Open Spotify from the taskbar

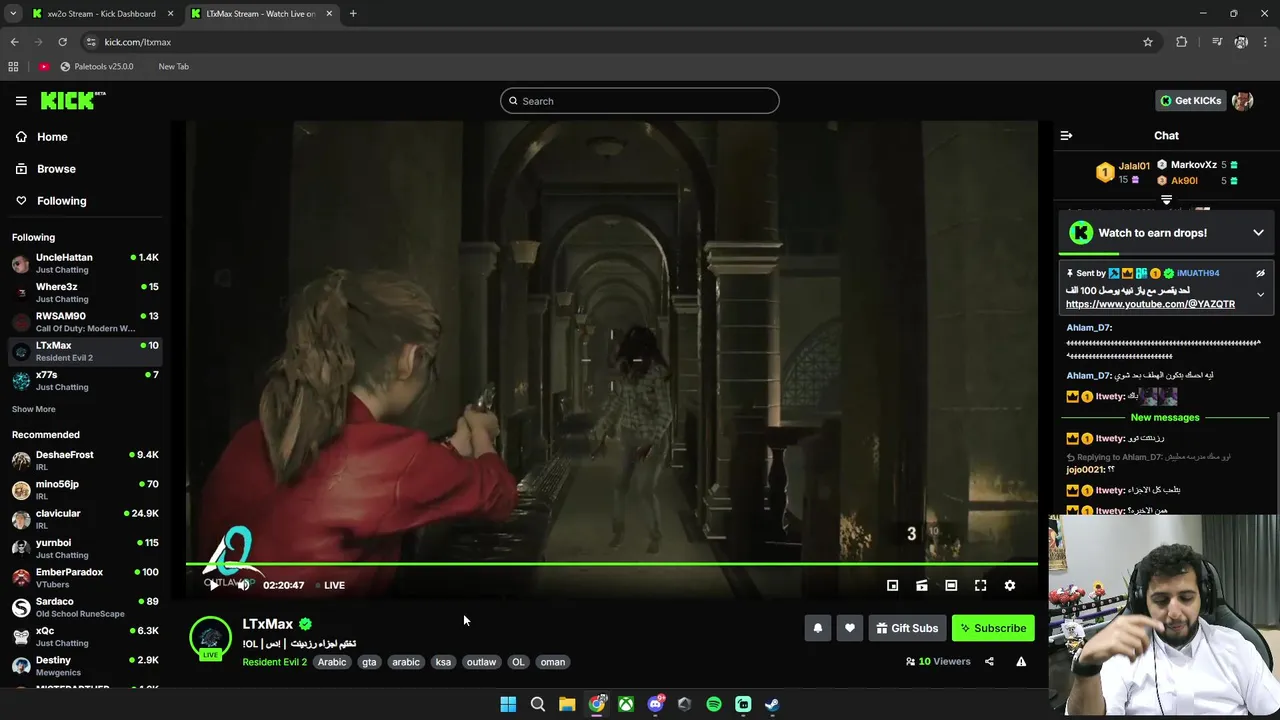pyautogui.click(x=714, y=704)
